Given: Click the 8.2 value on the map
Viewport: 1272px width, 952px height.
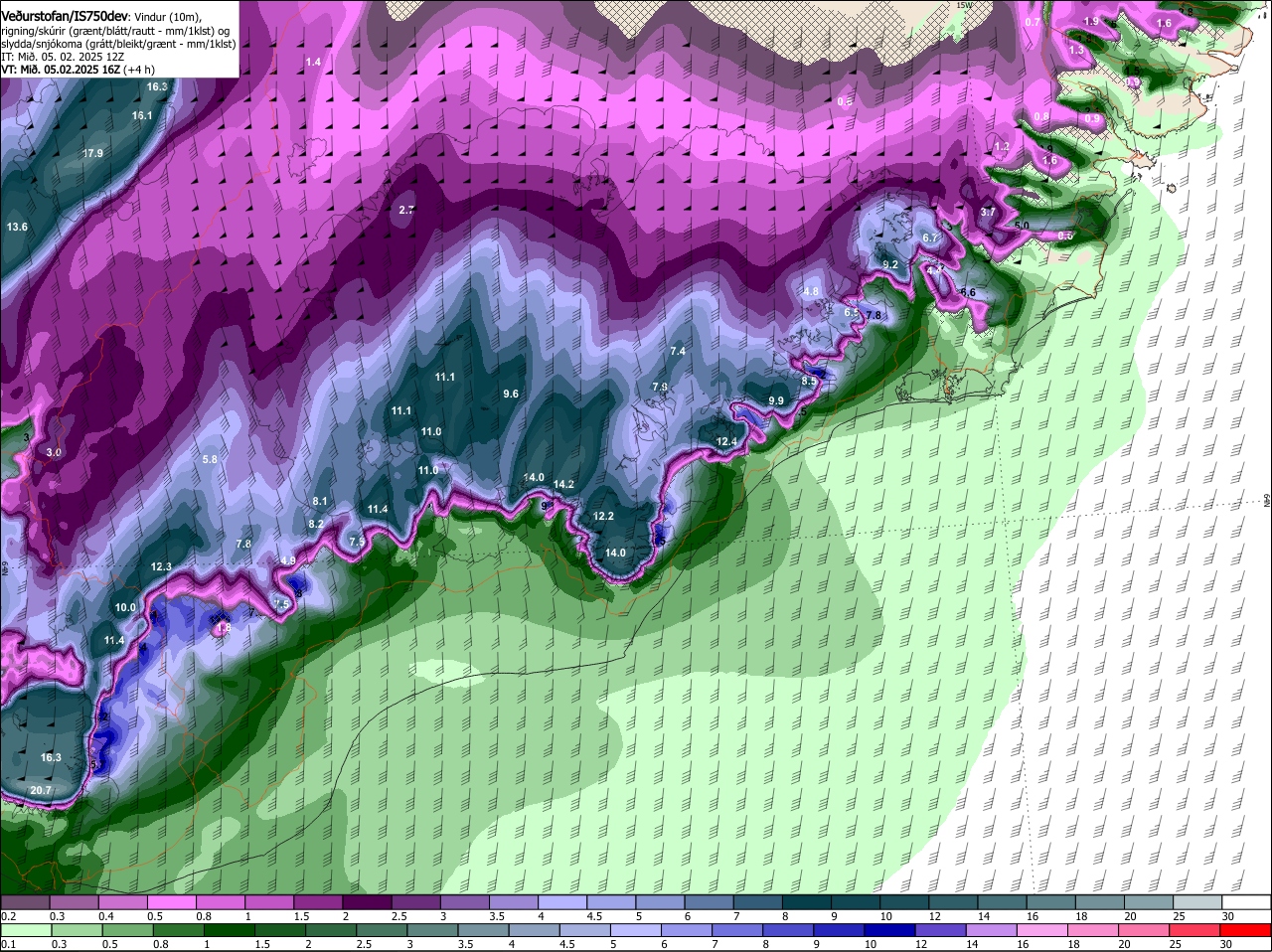Looking at the screenshot, I should 316,524.
